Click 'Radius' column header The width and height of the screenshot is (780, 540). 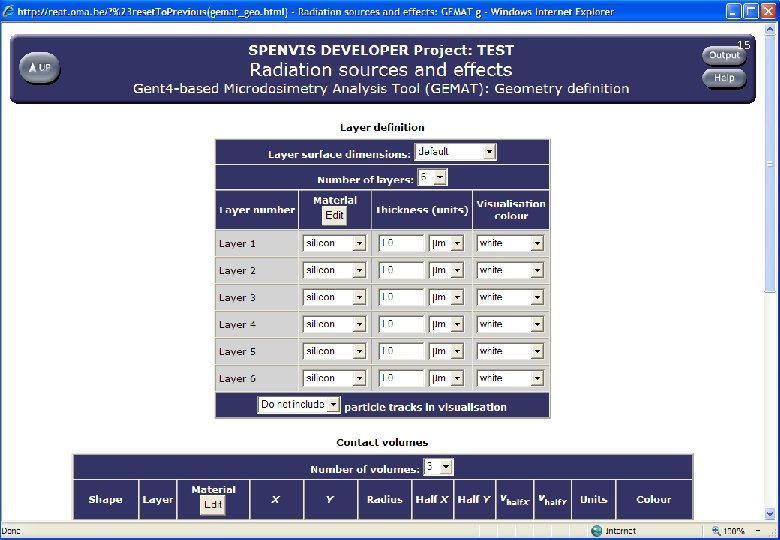point(385,499)
